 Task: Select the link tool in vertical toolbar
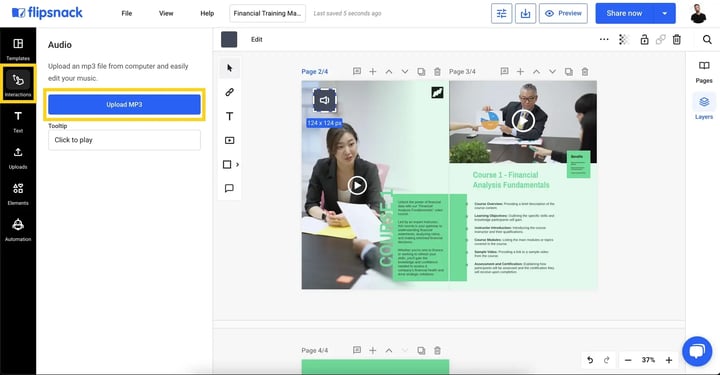(230, 92)
